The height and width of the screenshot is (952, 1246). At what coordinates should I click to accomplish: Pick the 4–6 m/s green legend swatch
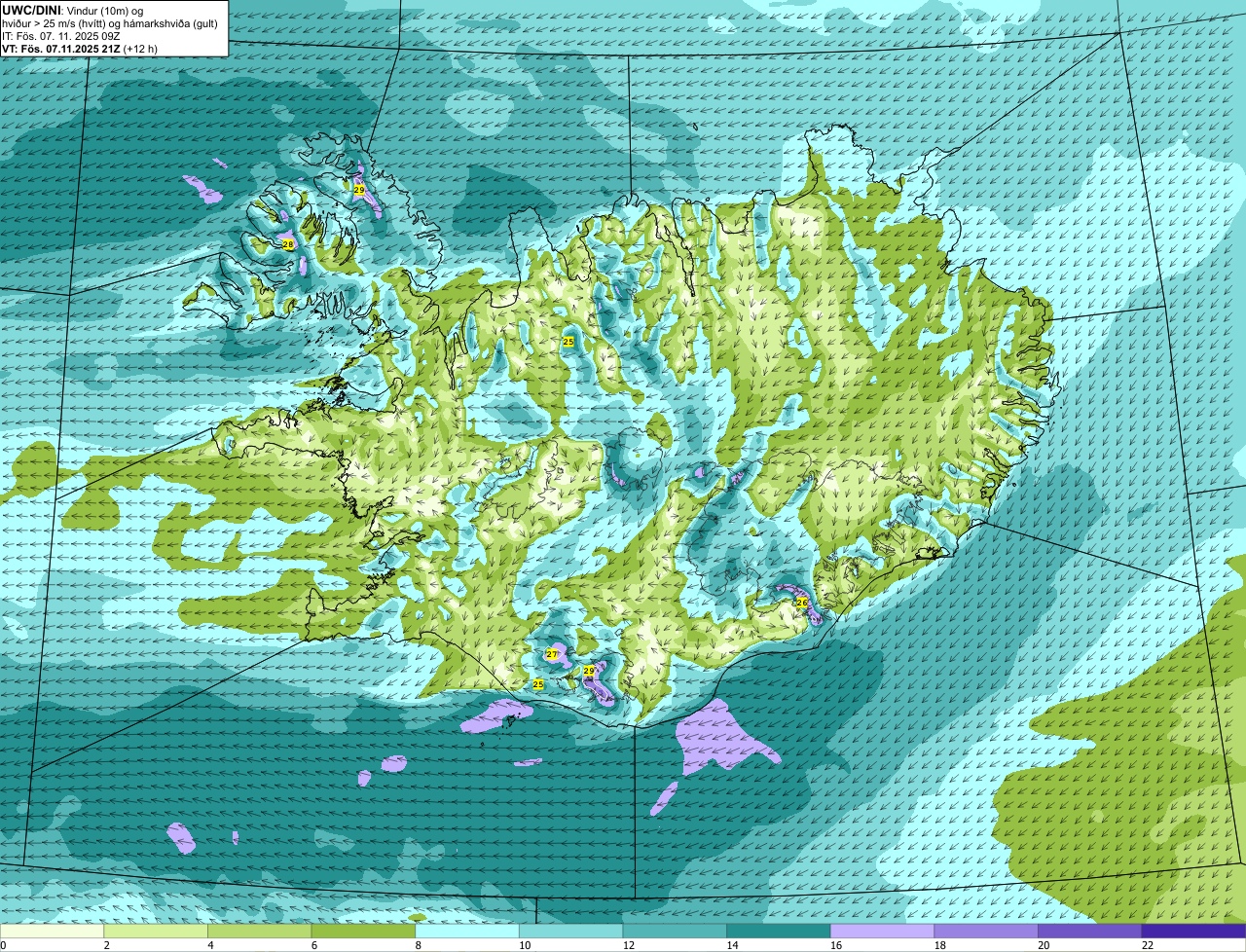261,932
